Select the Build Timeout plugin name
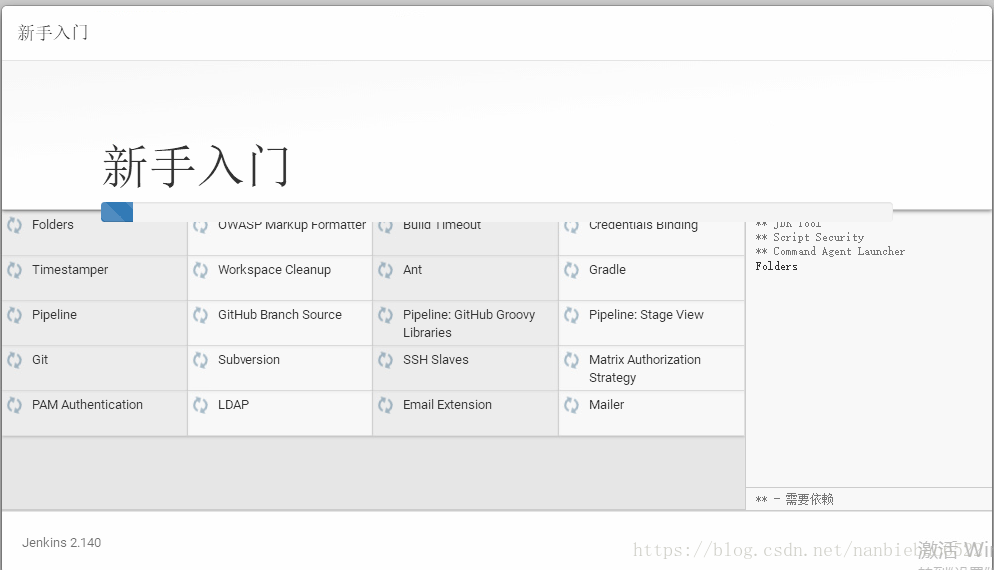 point(442,225)
